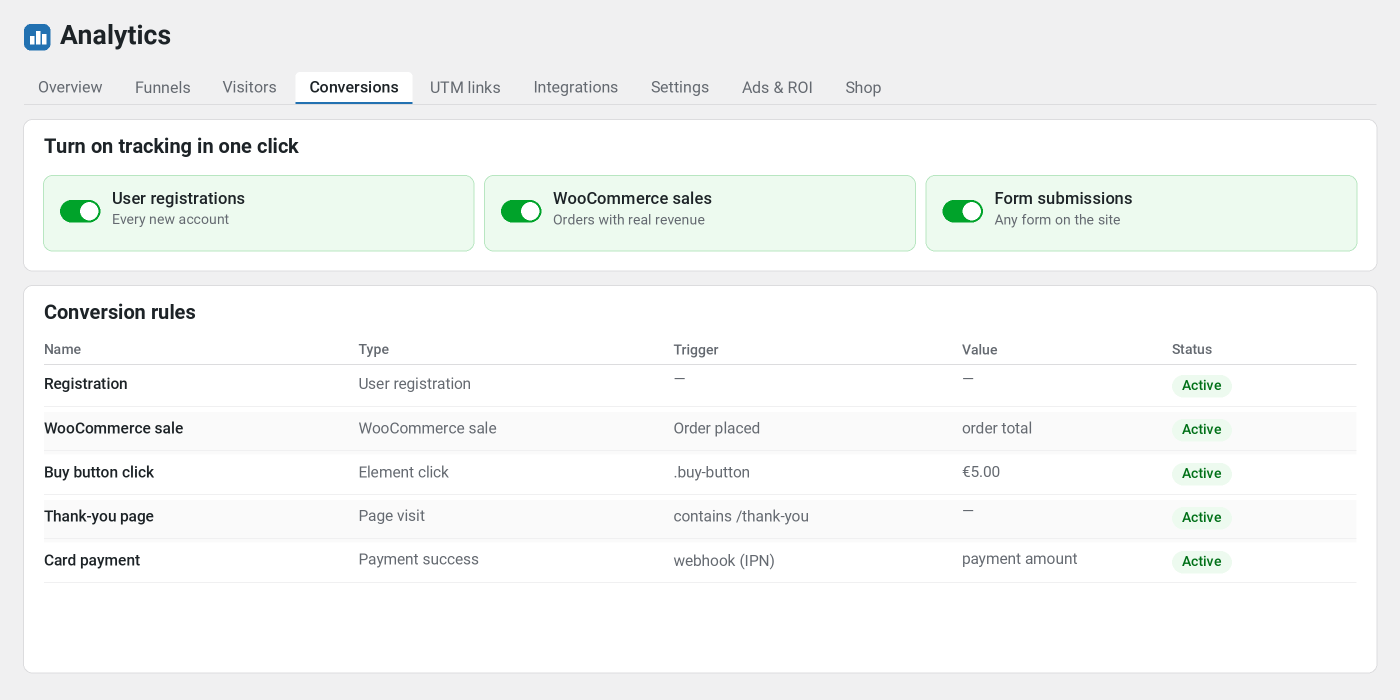Click the Type column header
Image resolution: width=1400 pixels, height=700 pixels.
pos(374,349)
